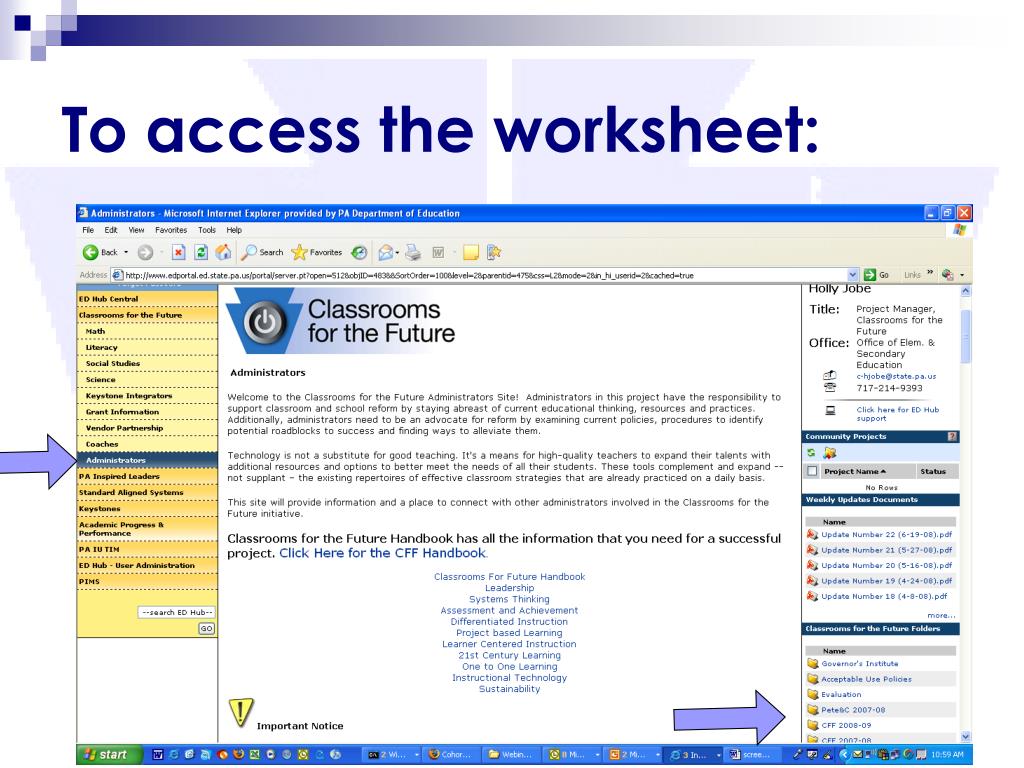Open the Help menu
Image resolution: width=1024 pixels, height=768 pixels.
click(x=234, y=230)
